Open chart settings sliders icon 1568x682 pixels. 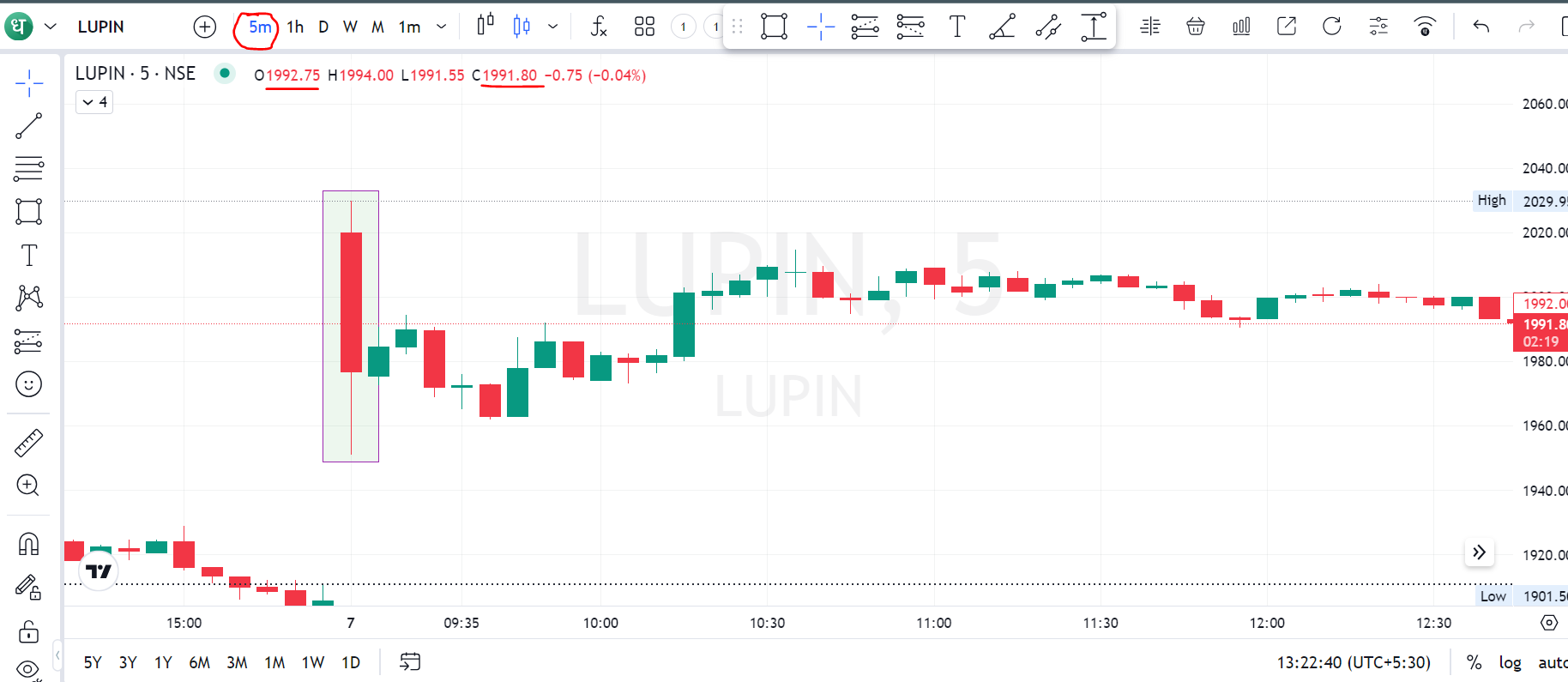click(1378, 27)
